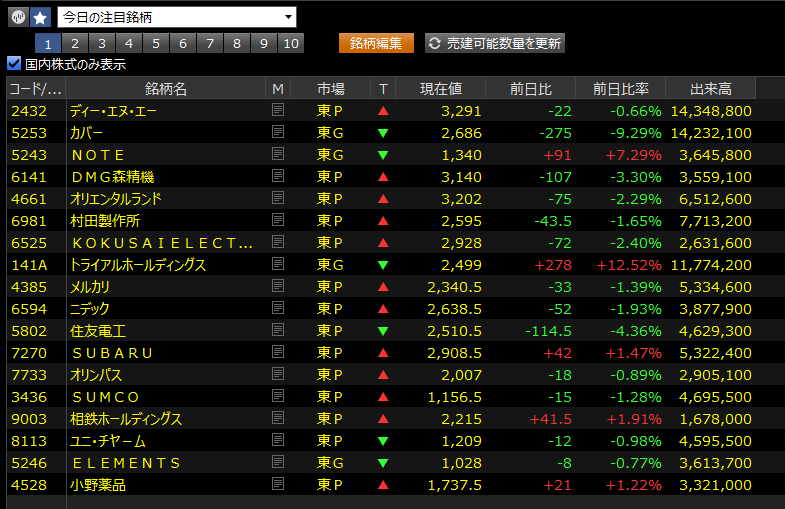Open memo icon for メルカリ
This screenshot has height=509, width=785.
[278, 286]
